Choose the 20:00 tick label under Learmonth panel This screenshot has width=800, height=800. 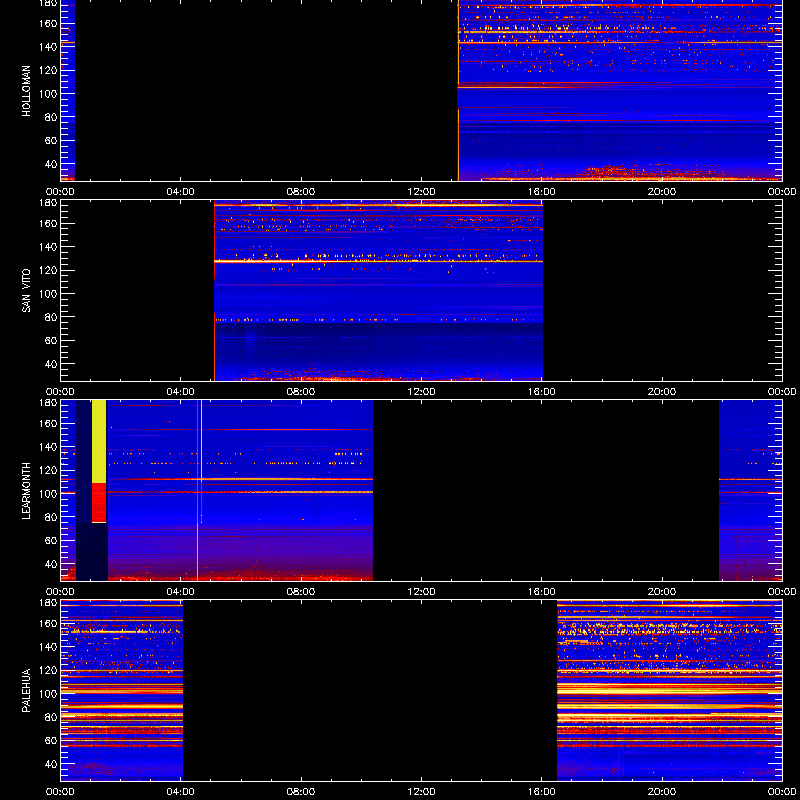662,592
